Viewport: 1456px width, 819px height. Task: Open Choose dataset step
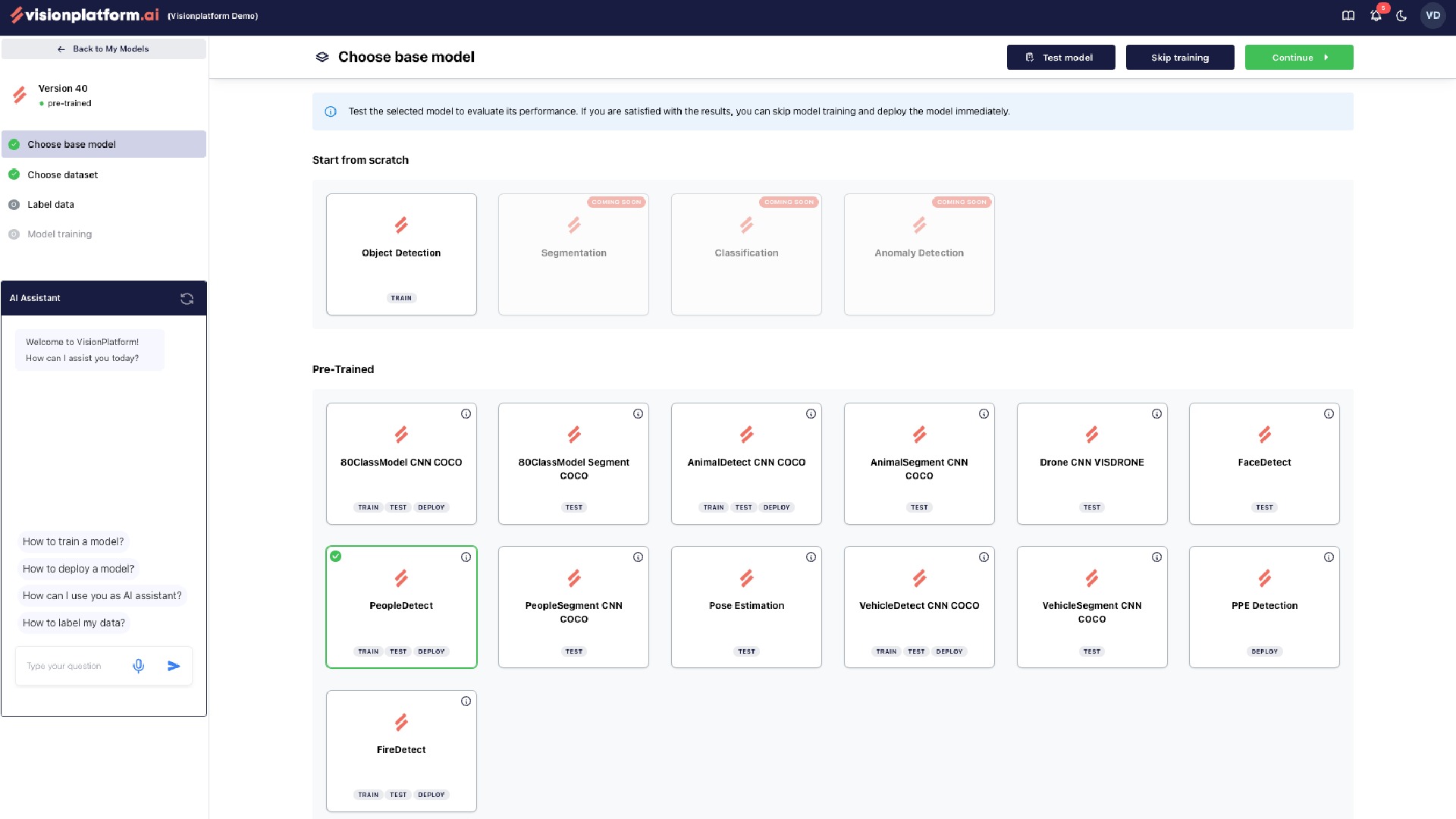tap(104, 174)
